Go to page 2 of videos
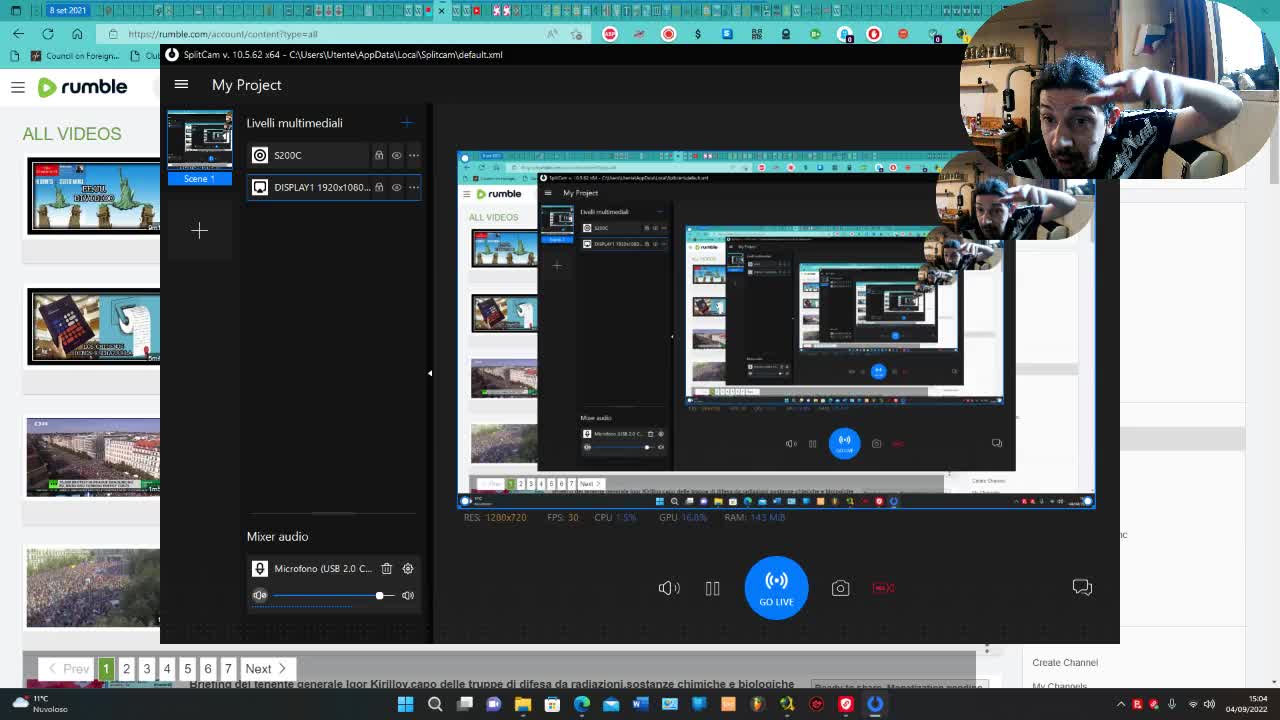The height and width of the screenshot is (720, 1280). (126, 669)
